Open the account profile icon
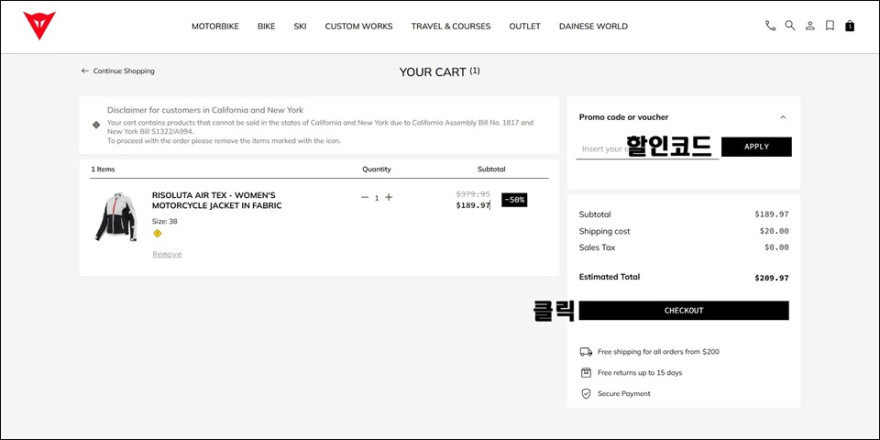 [810, 25]
